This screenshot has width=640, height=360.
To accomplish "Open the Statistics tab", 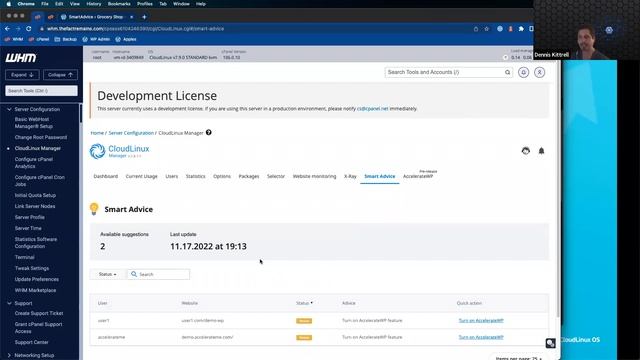I will click(196, 176).
